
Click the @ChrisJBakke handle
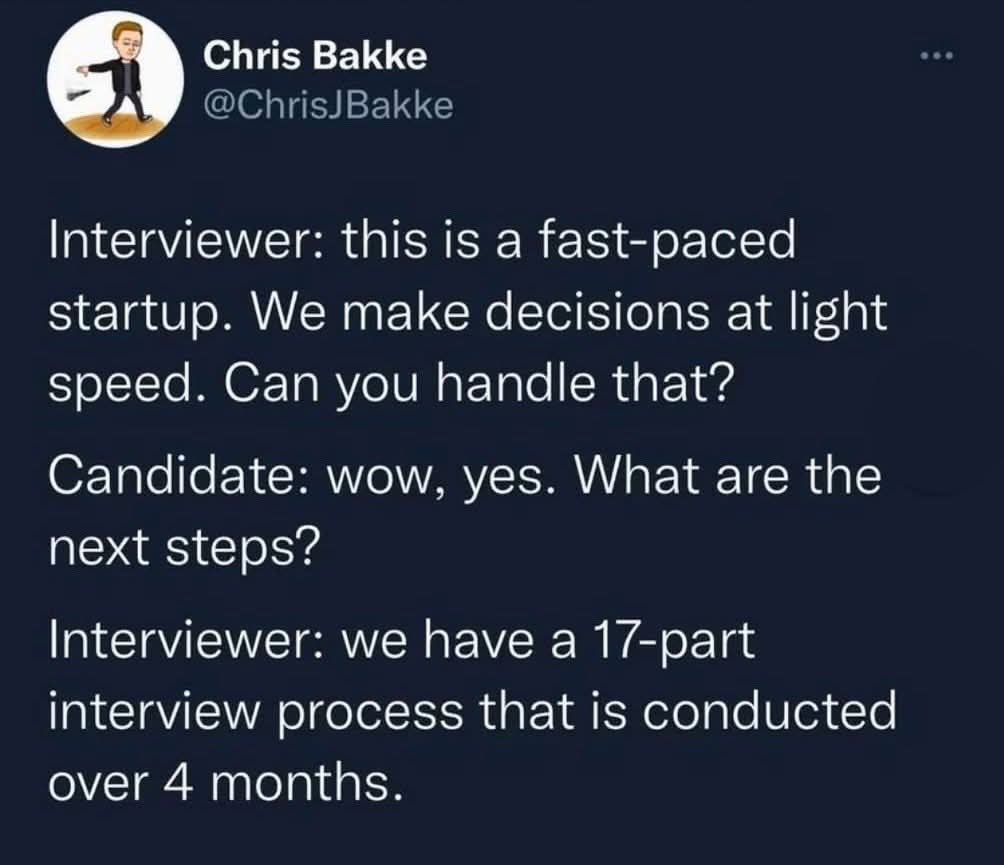tap(328, 103)
